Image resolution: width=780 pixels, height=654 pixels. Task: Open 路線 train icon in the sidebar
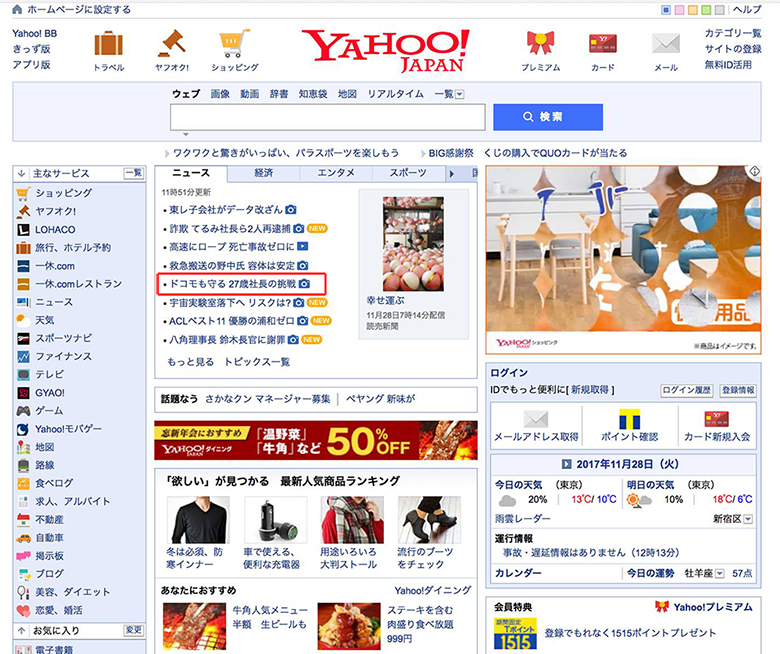coord(23,465)
